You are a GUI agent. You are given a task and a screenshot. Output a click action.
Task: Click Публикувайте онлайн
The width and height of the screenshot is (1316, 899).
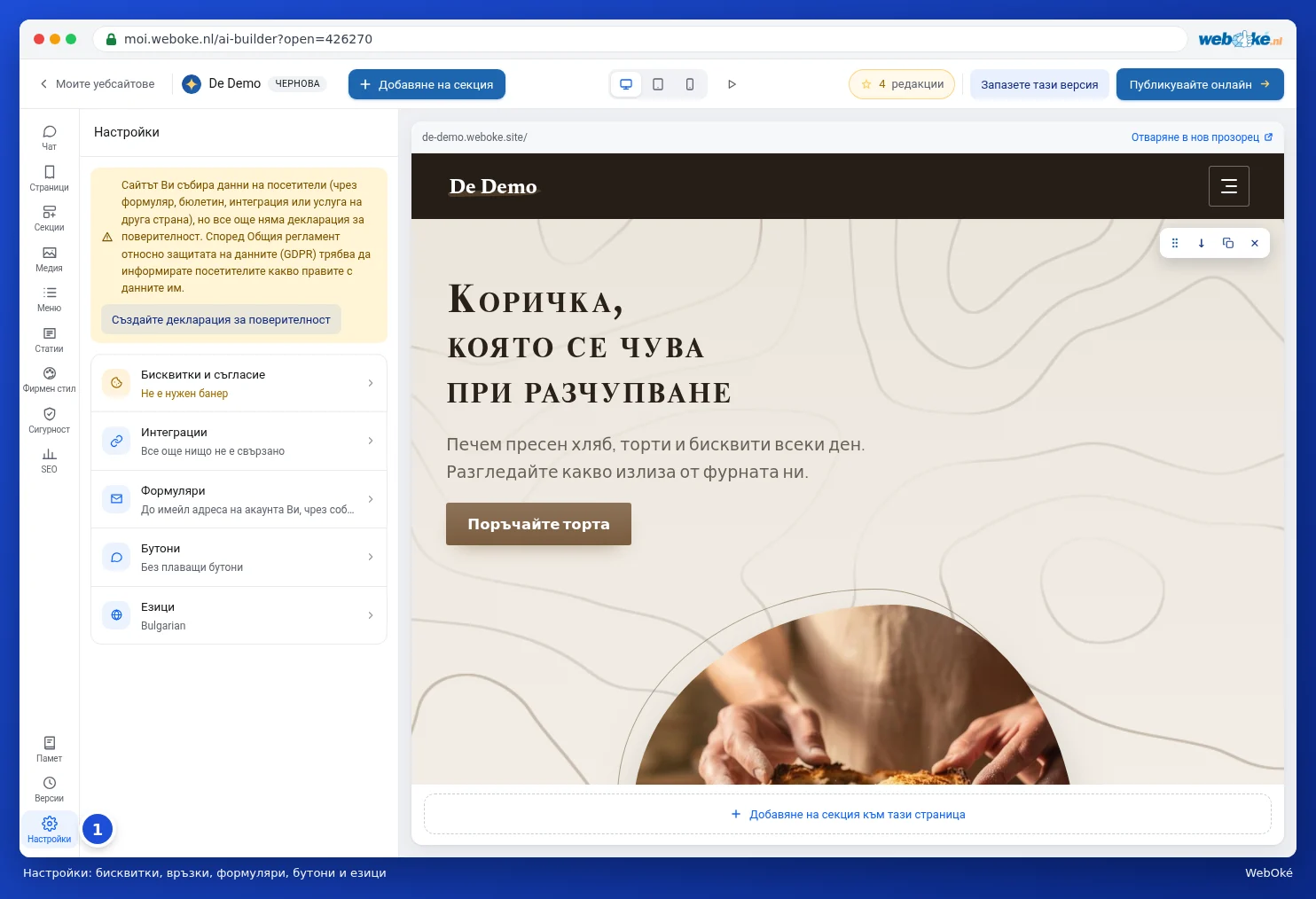tap(1200, 84)
